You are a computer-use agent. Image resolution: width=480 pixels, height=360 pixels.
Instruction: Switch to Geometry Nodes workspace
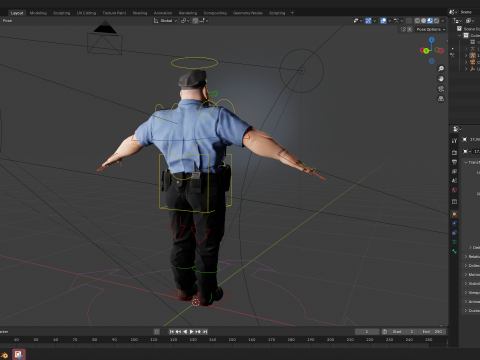click(x=248, y=13)
